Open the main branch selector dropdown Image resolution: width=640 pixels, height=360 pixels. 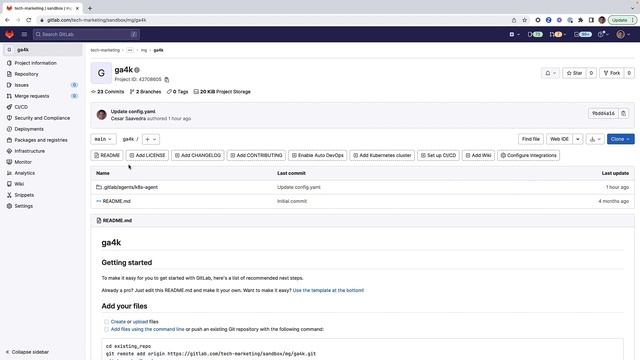103,139
